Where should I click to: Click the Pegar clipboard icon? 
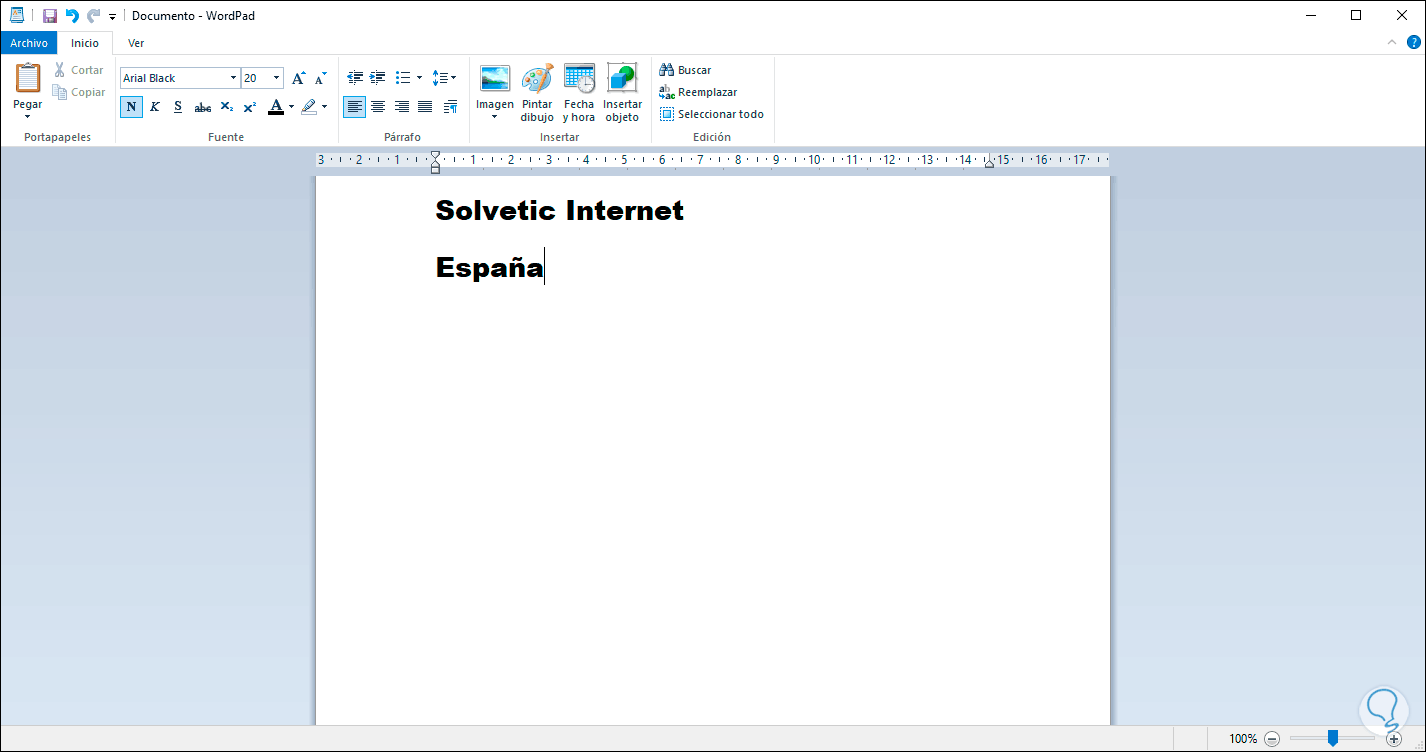(28, 78)
